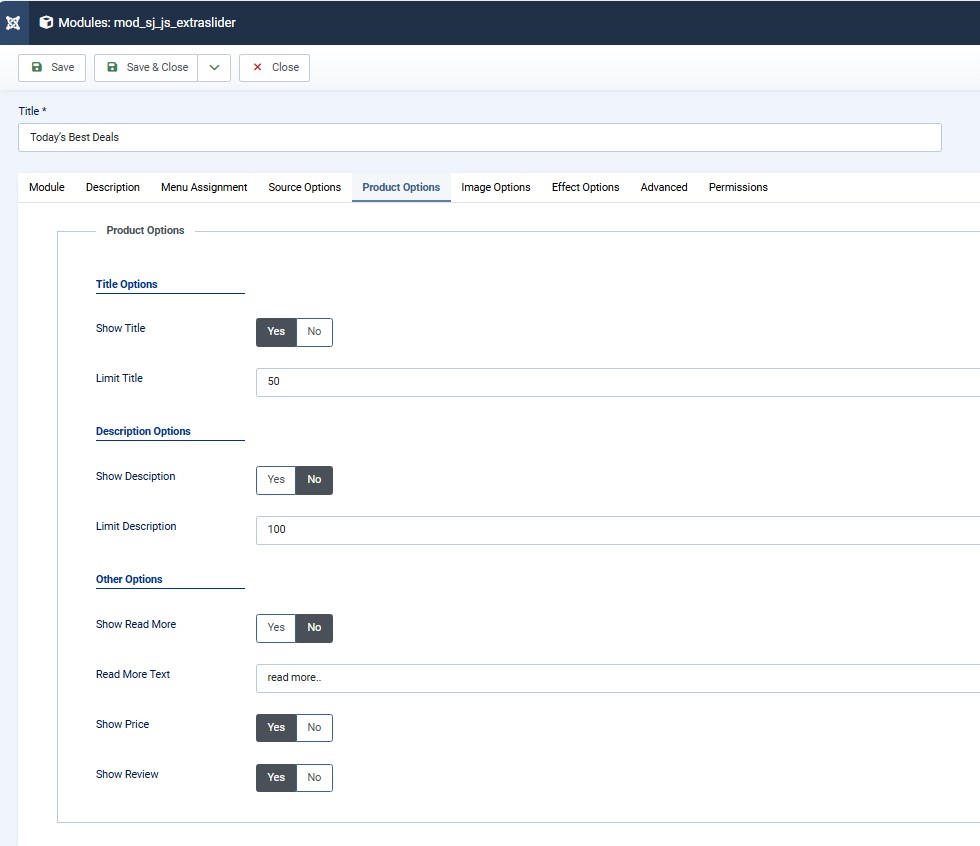Click the Close button with red X
This screenshot has height=846, width=980.
tap(275, 67)
